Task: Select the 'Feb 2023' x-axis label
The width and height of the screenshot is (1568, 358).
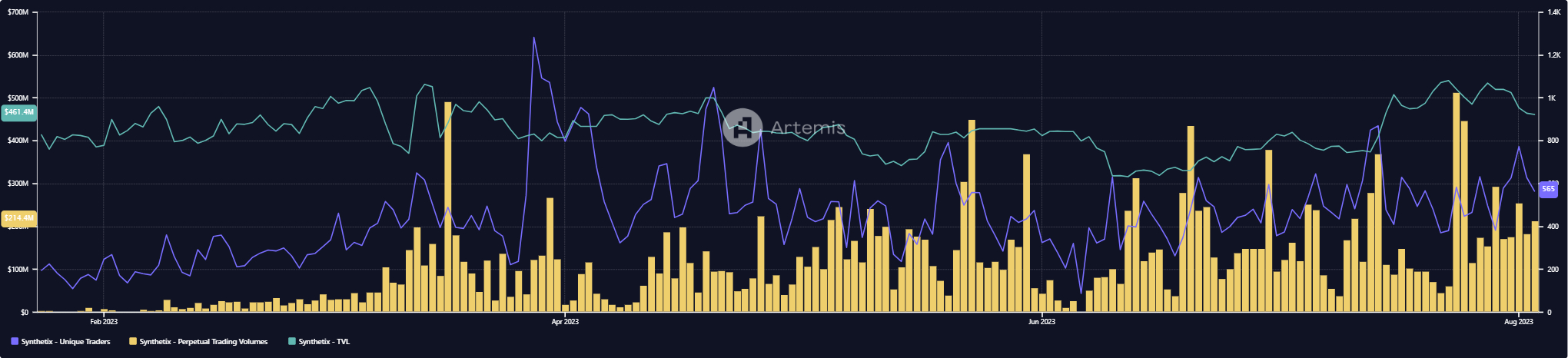Action: [104, 321]
